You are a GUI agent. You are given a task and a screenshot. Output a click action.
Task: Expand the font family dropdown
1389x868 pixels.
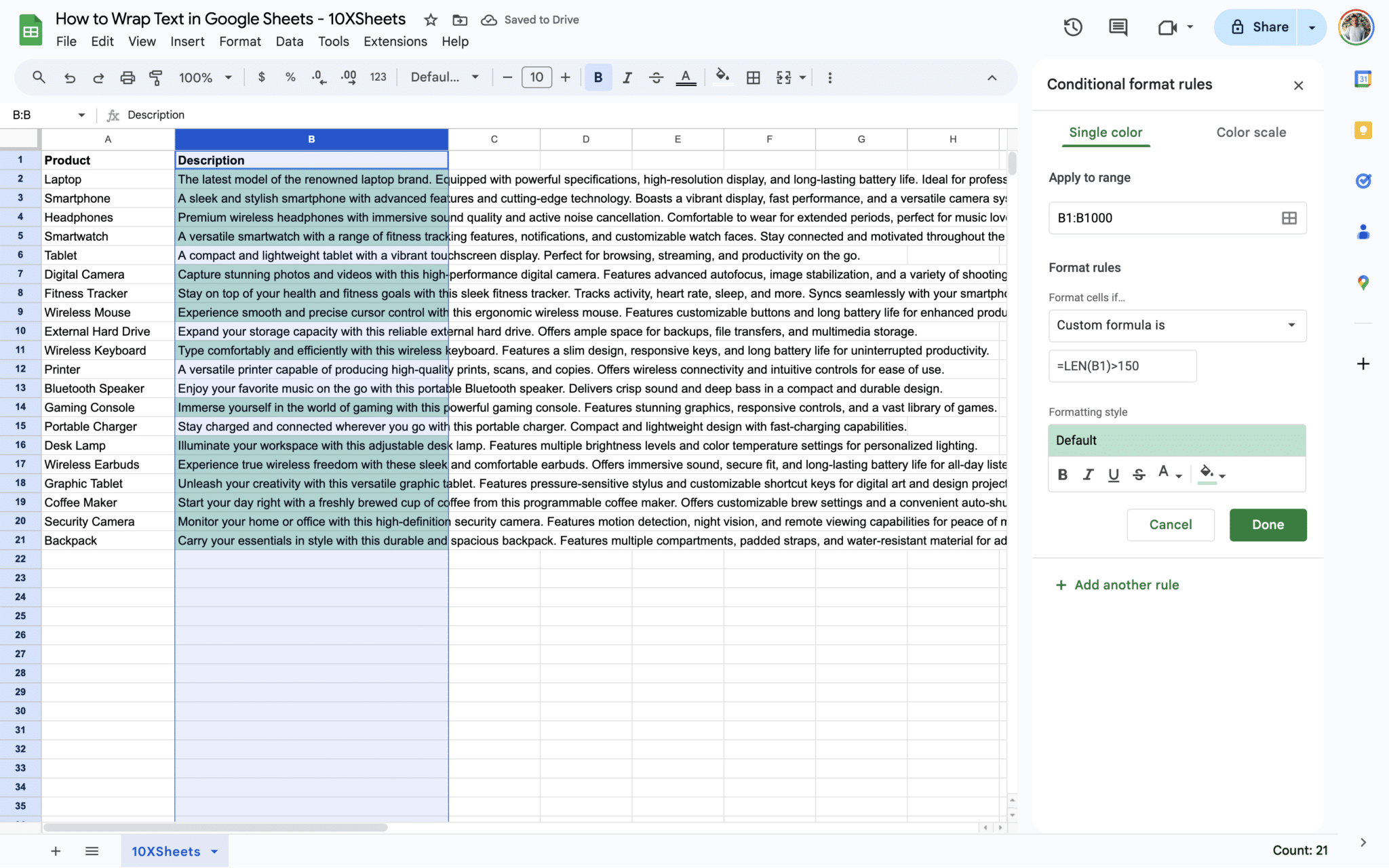coord(445,77)
